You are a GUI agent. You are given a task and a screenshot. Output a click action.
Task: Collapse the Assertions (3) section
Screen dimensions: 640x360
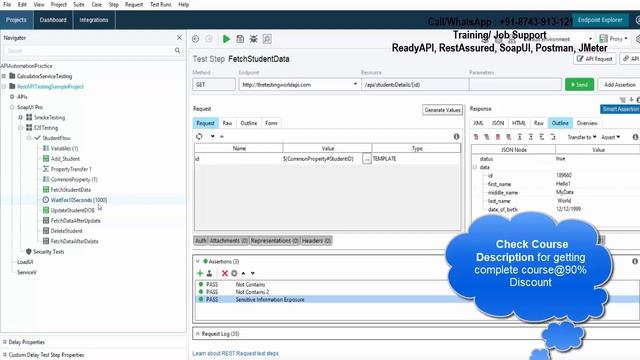tap(198, 261)
